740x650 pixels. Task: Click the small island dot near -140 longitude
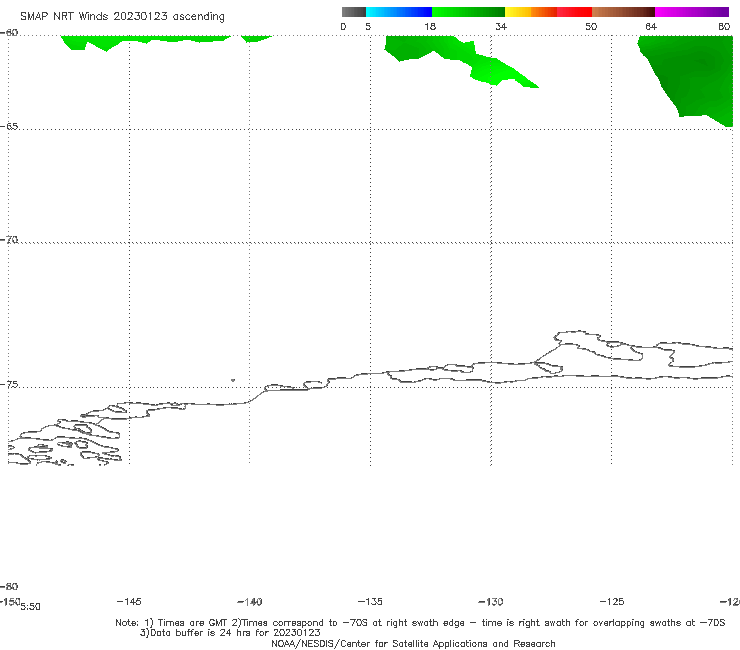pyautogui.click(x=233, y=380)
